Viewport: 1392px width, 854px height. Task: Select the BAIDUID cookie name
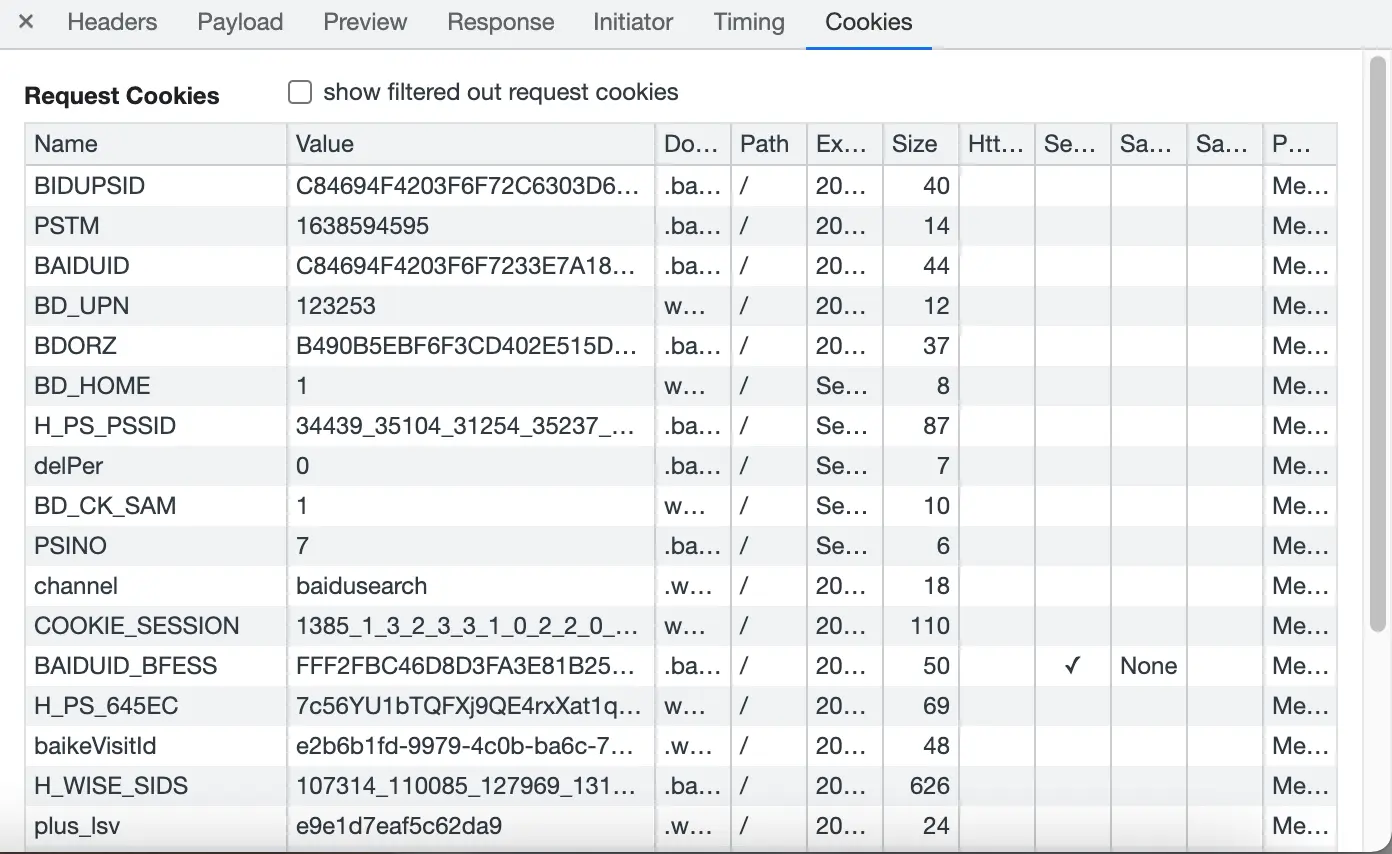pos(82,266)
